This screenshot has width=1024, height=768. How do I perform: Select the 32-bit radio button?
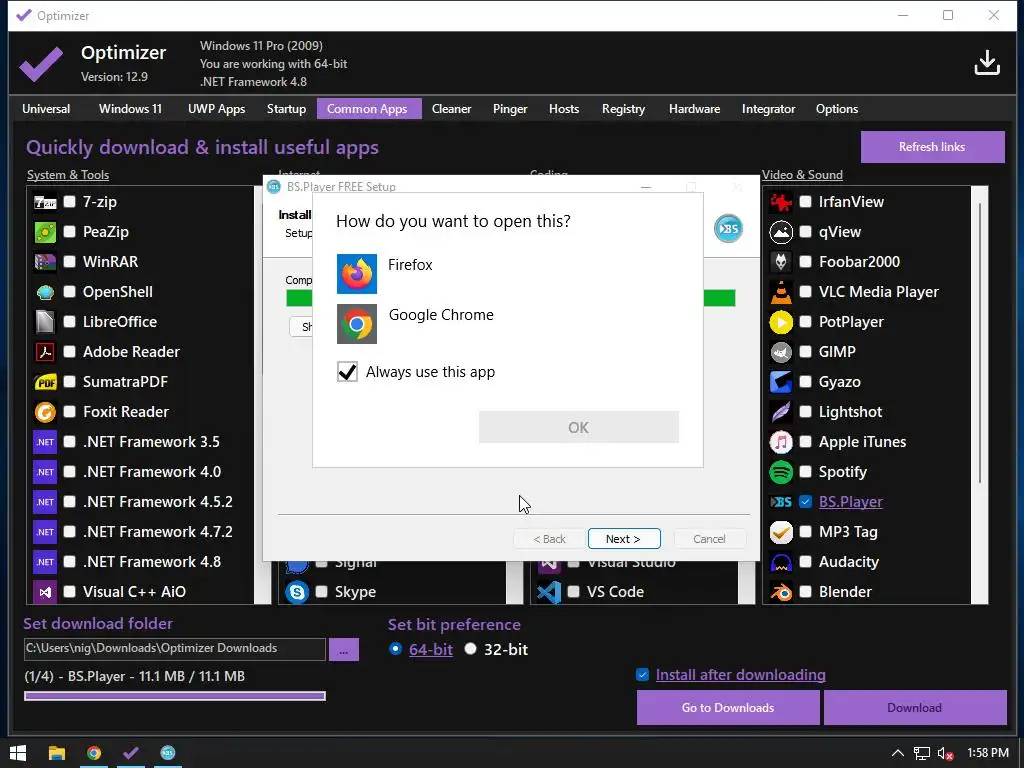click(x=470, y=649)
